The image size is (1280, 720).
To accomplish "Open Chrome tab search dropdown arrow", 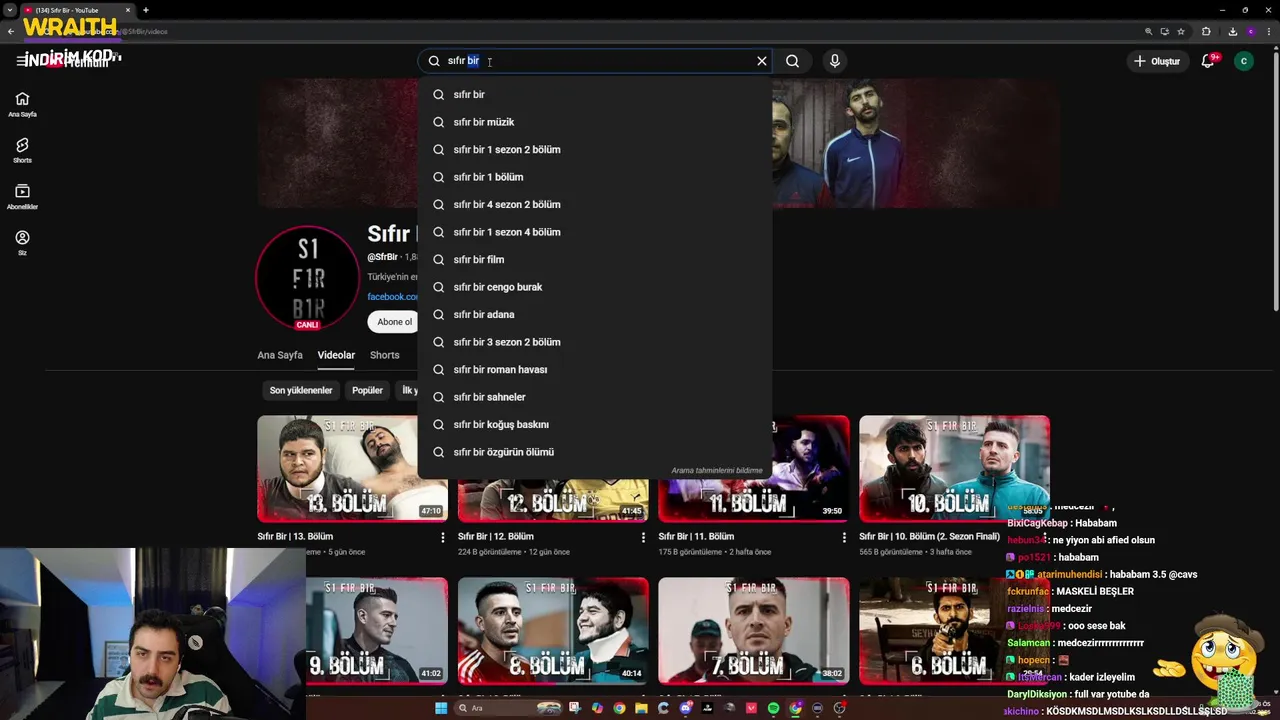I will (10, 10).
